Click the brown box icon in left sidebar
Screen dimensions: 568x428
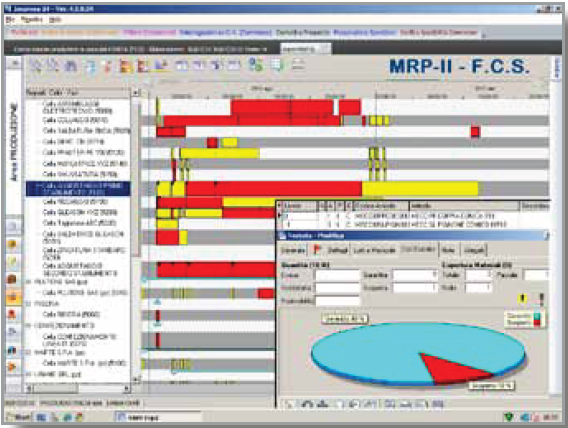click(x=13, y=280)
